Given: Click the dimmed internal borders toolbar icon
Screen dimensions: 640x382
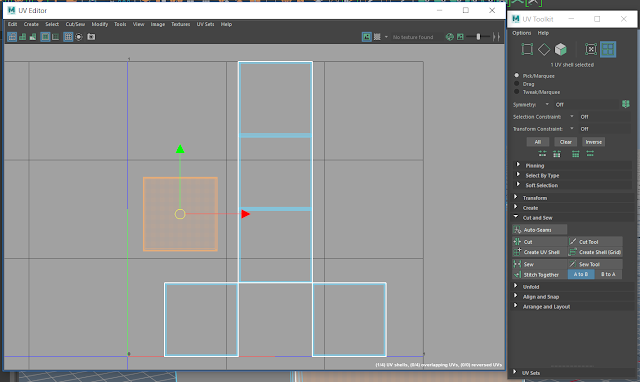Looking at the screenshot, I should click(56, 37).
